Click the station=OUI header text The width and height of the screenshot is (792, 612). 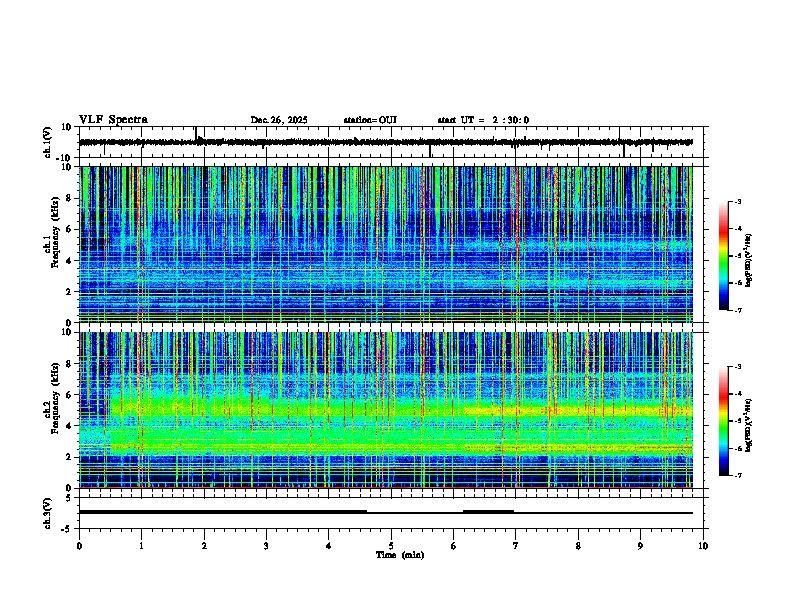point(370,120)
